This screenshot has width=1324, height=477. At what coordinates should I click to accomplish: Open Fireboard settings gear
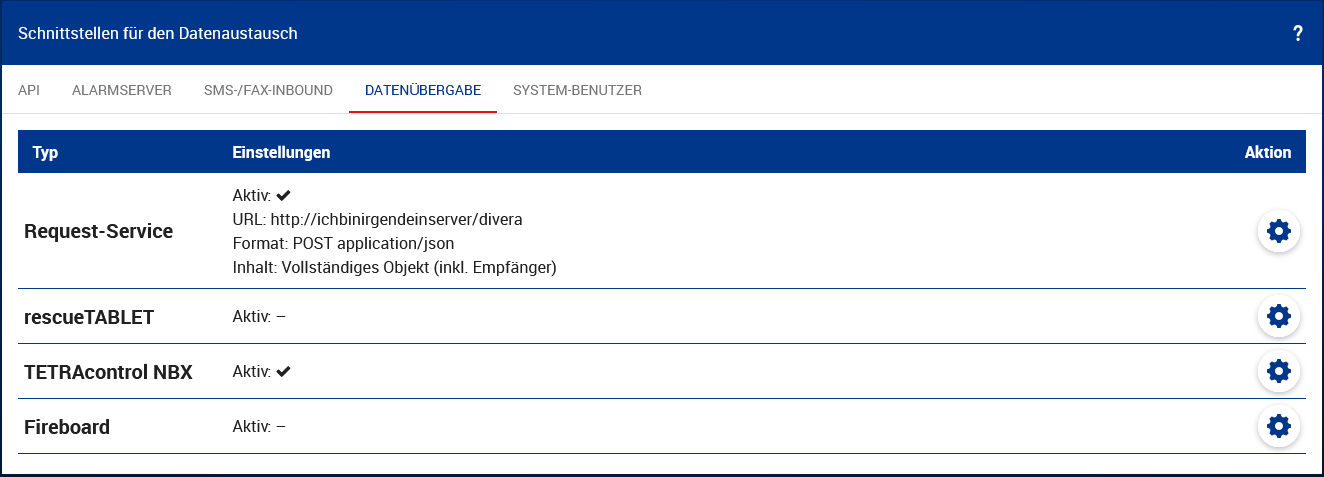coord(1278,426)
